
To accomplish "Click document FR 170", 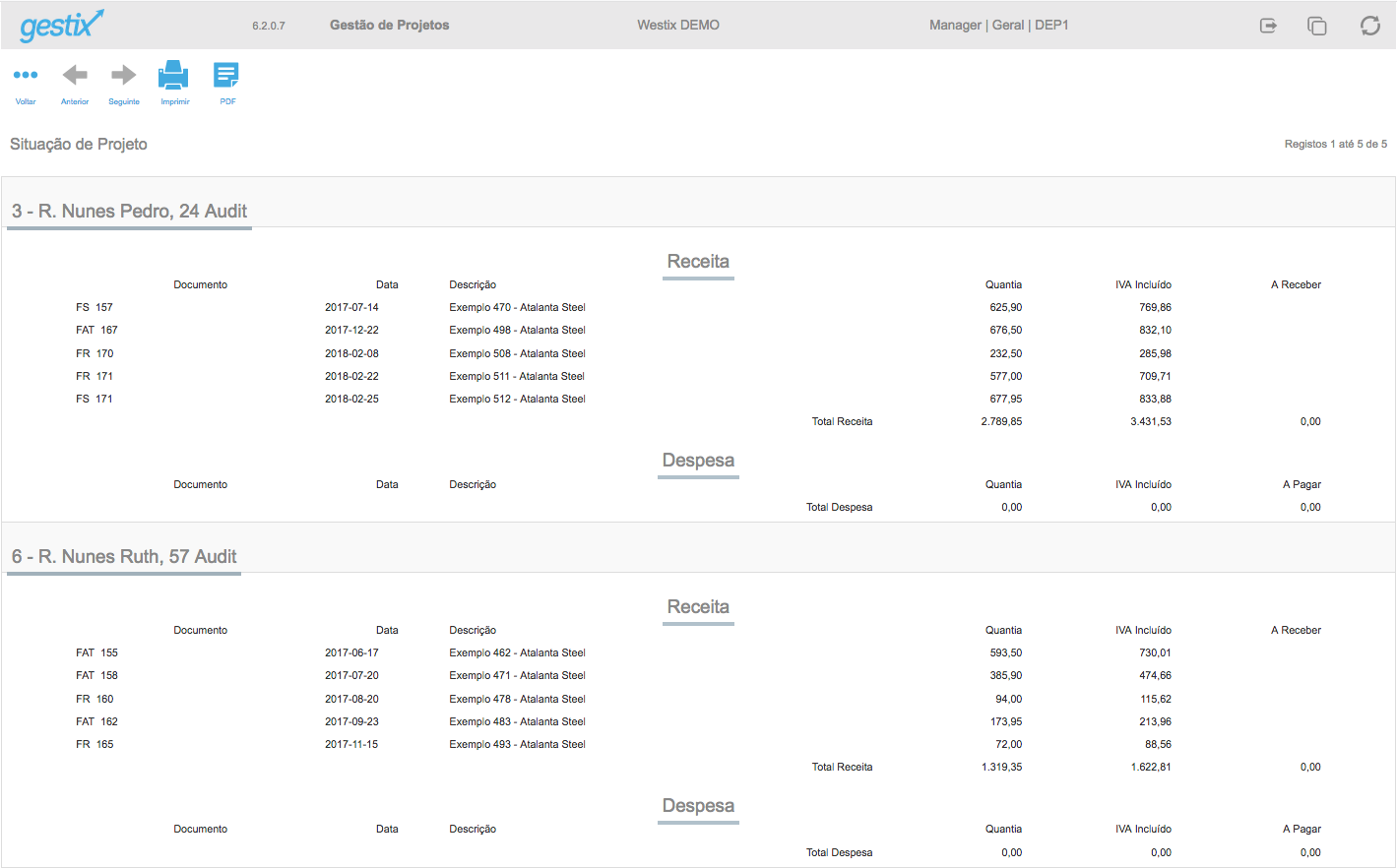I will (95, 353).
